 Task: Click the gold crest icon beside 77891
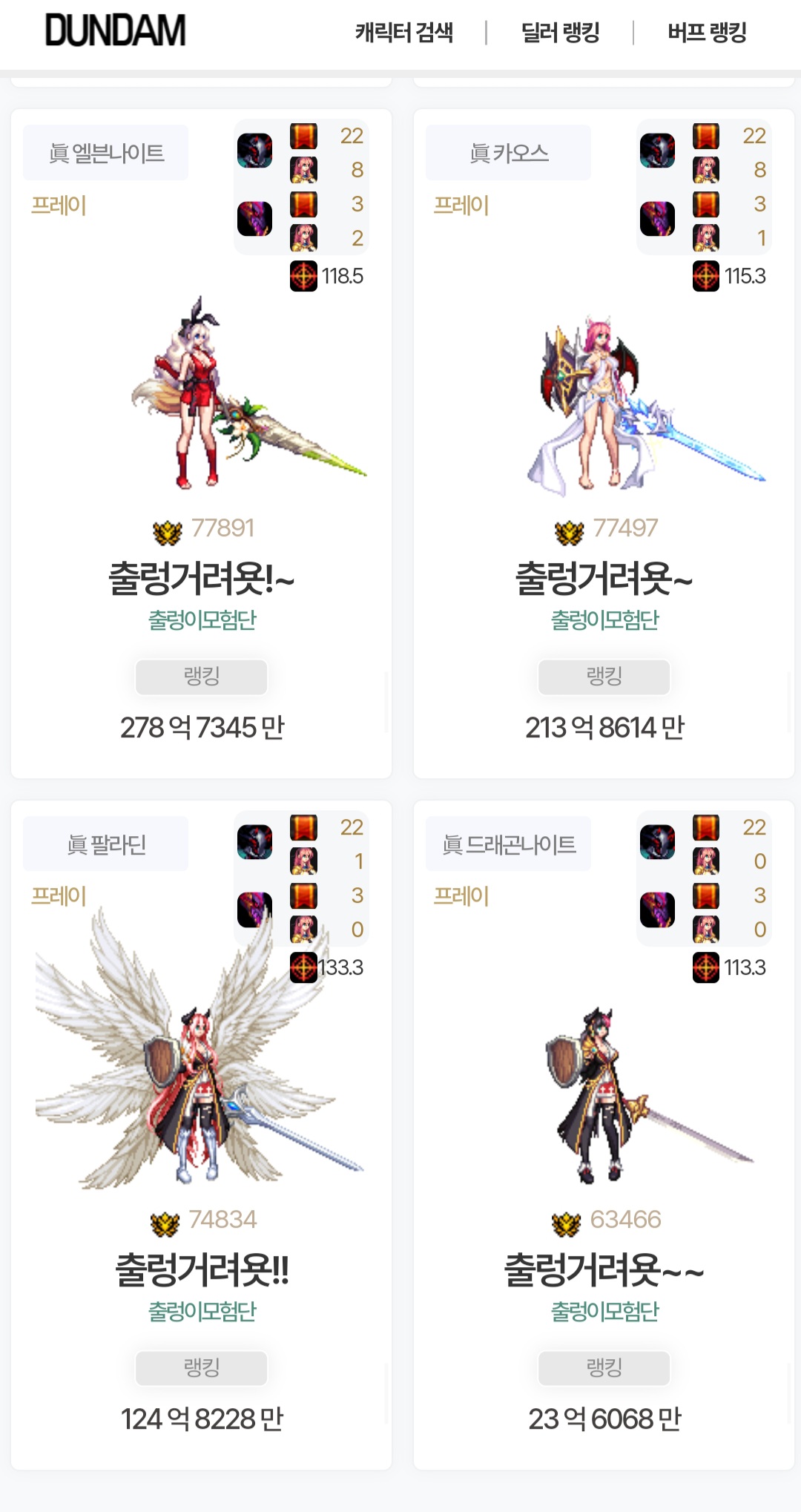[168, 531]
